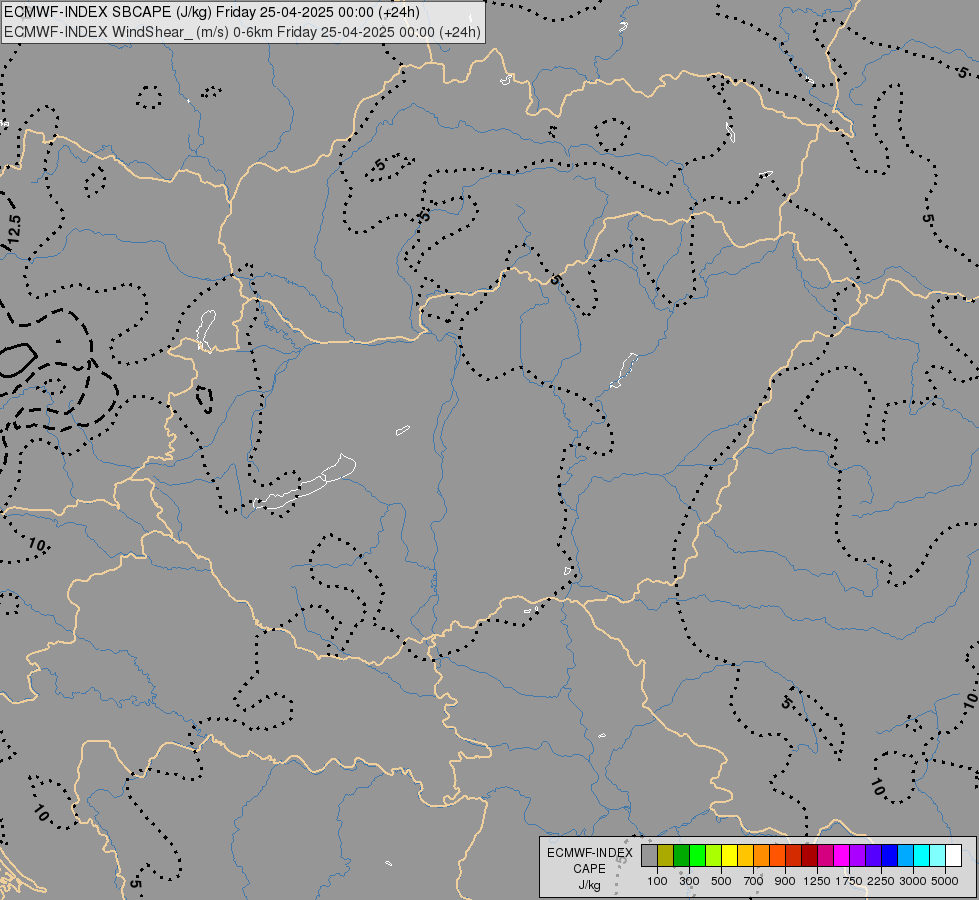Click the gray swatch in the CAPE legend
979x900 pixels.
click(649, 856)
